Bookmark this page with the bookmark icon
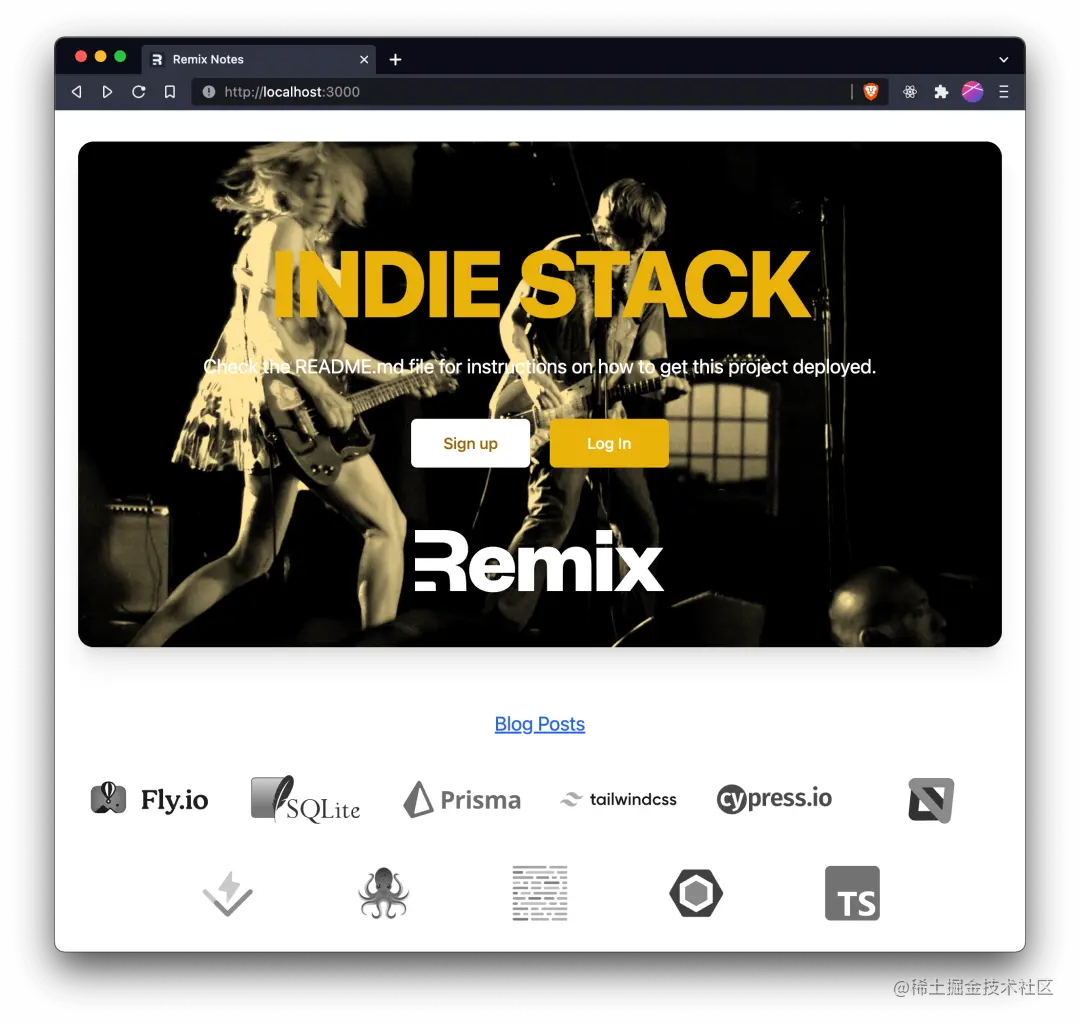 coord(169,92)
